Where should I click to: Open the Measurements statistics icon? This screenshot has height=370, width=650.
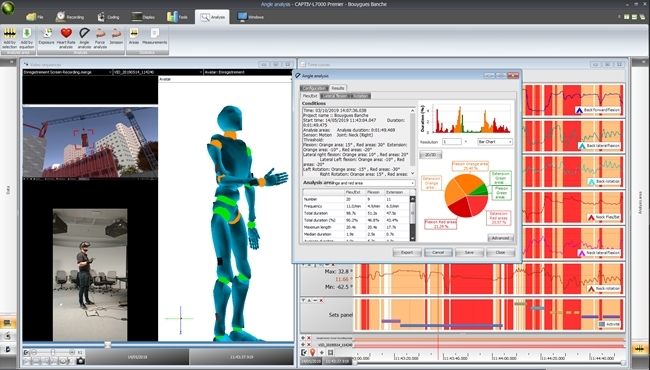(155, 36)
